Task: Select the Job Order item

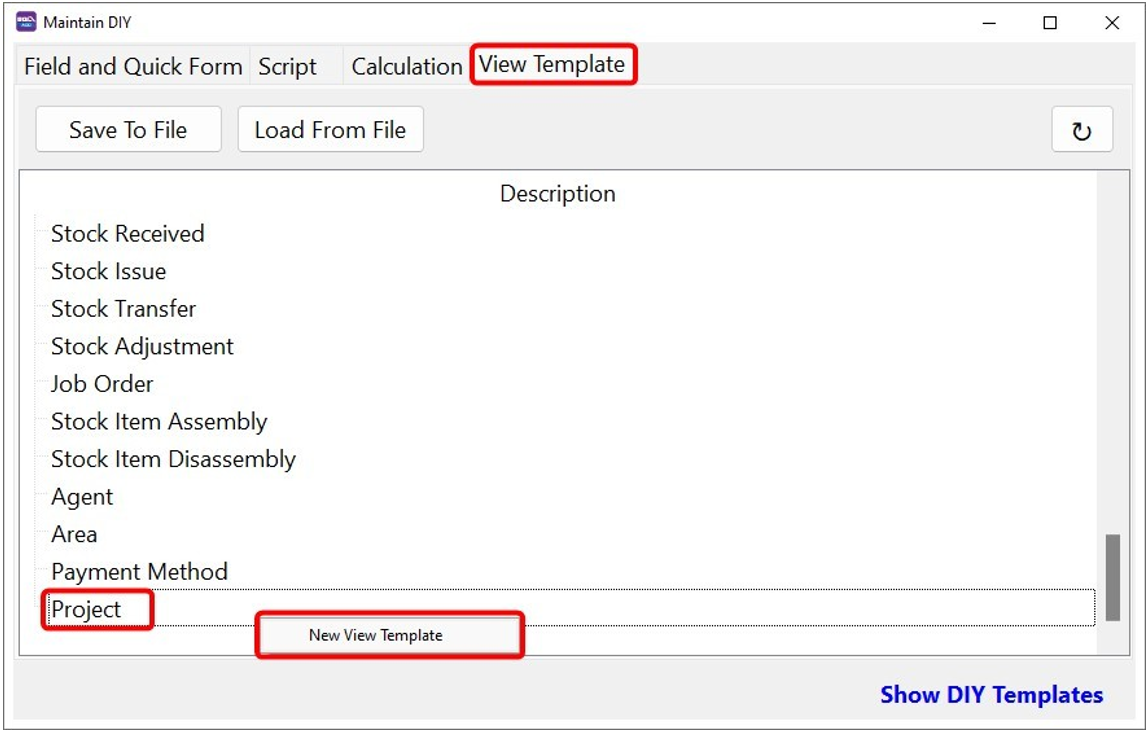Action: [x=103, y=384]
